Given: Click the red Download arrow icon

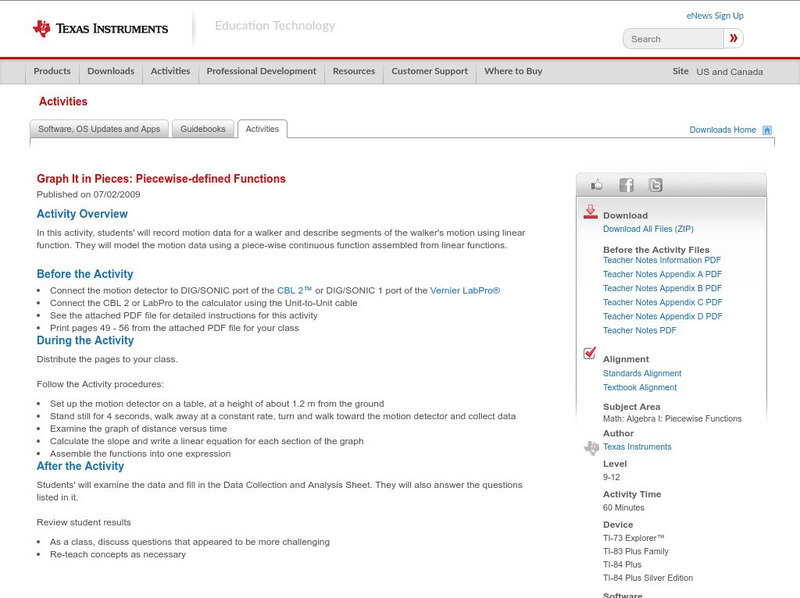Looking at the screenshot, I should [590, 212].
